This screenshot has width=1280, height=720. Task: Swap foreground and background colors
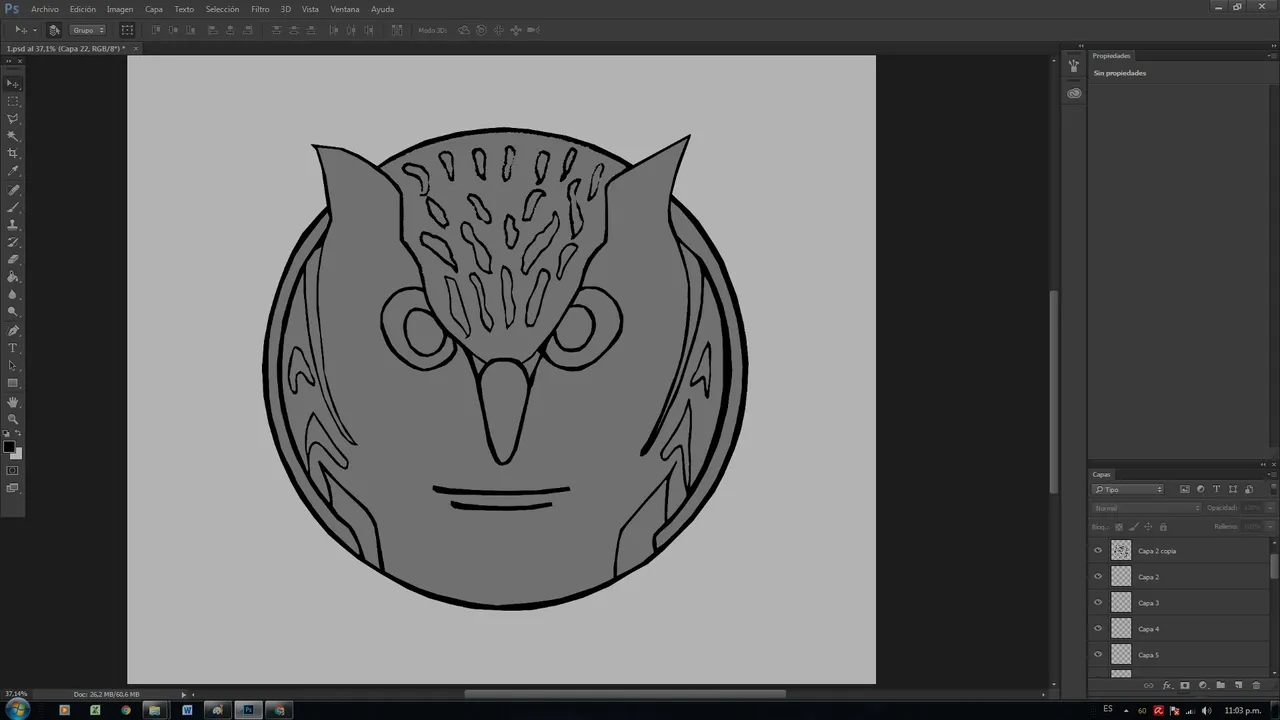[x=19, y=435]
